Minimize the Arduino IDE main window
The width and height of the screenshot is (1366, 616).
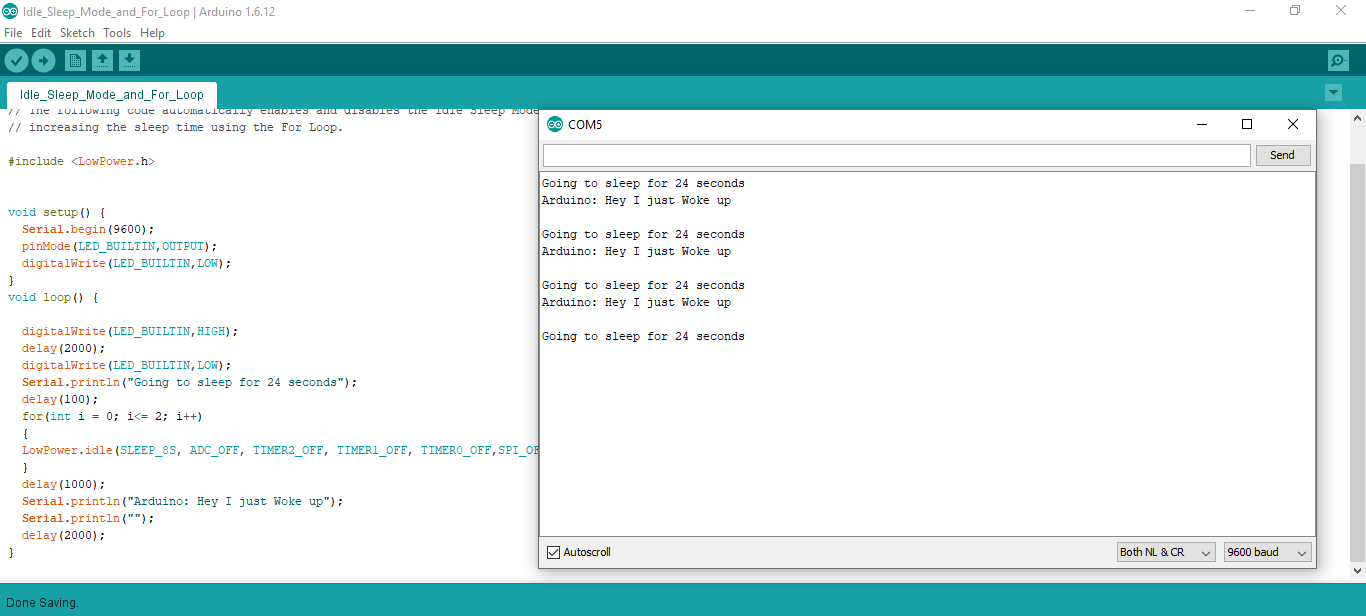click(x=1250, y=11)
